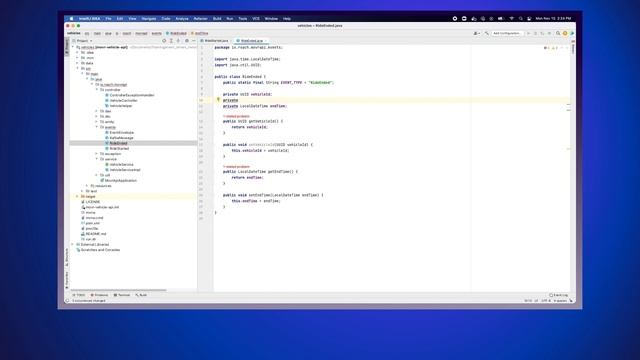Toggle the Favorites side tool button

click(67, 280)
